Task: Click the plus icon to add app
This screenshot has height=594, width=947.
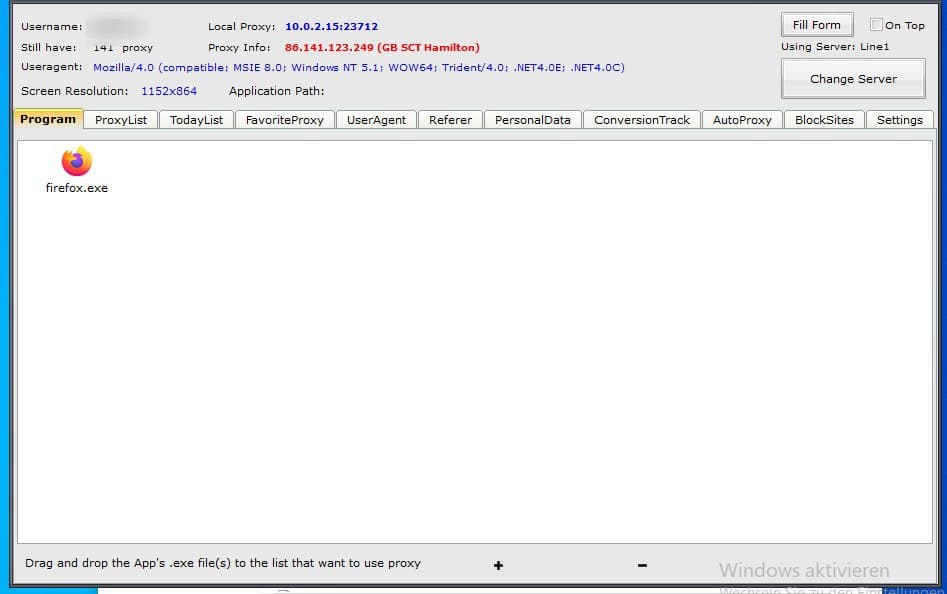Action: (498, 565)
